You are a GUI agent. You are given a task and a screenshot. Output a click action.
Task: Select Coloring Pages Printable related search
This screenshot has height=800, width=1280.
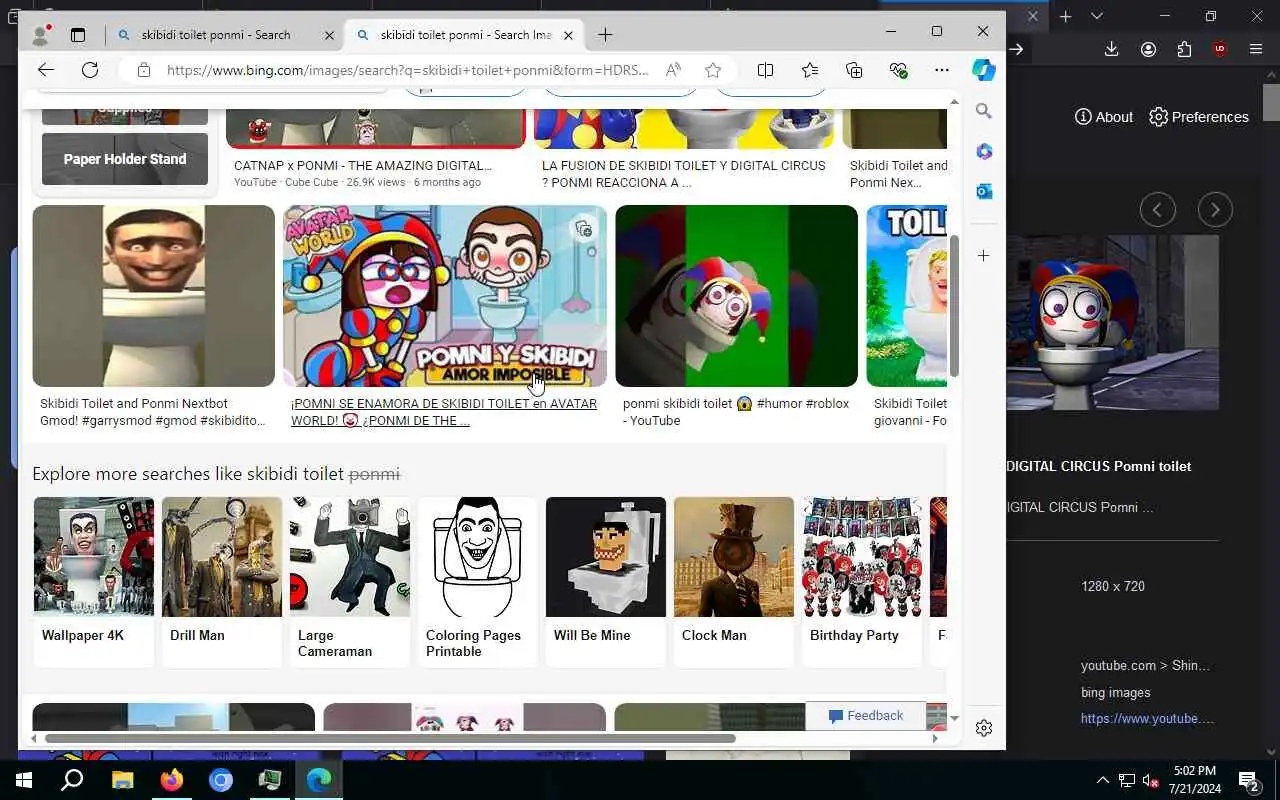tap(478, 582)
